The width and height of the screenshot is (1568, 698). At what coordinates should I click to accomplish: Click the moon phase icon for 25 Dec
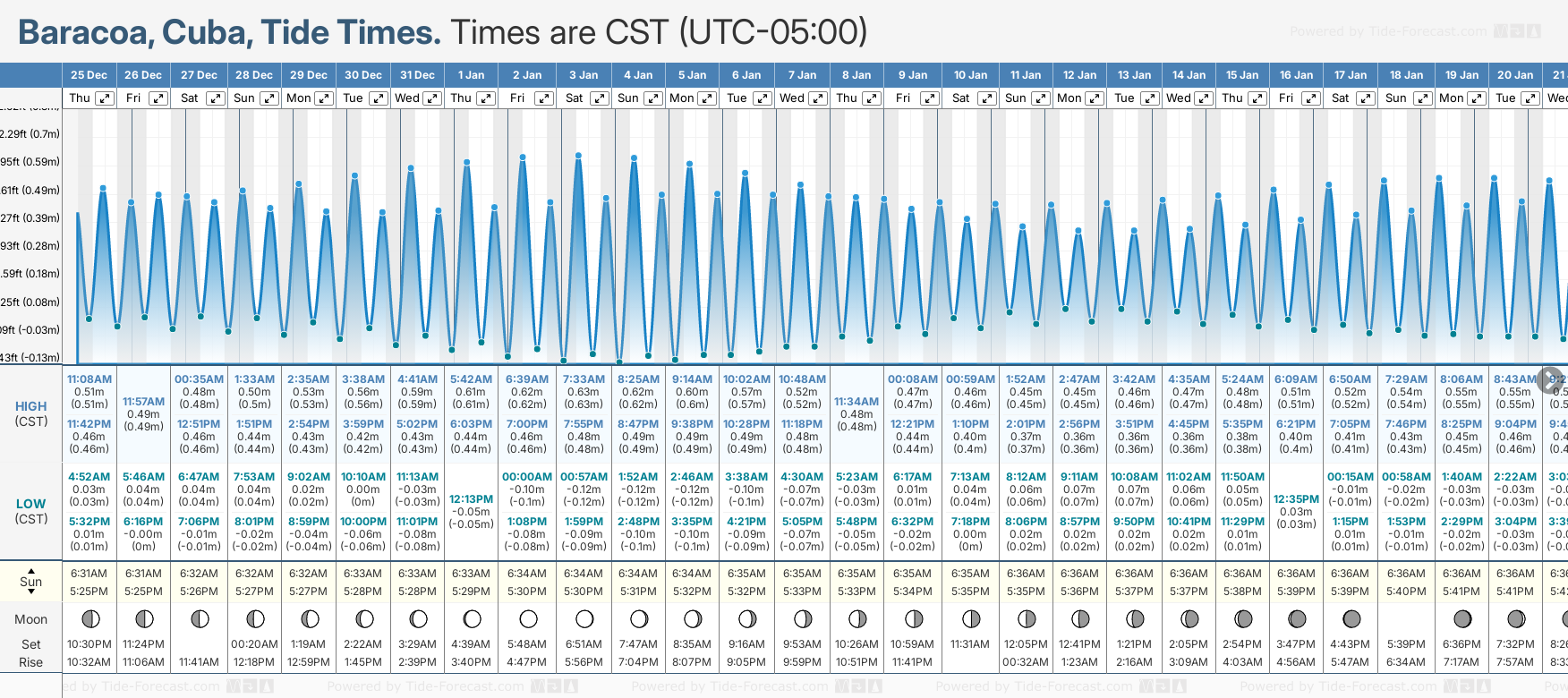89,618
